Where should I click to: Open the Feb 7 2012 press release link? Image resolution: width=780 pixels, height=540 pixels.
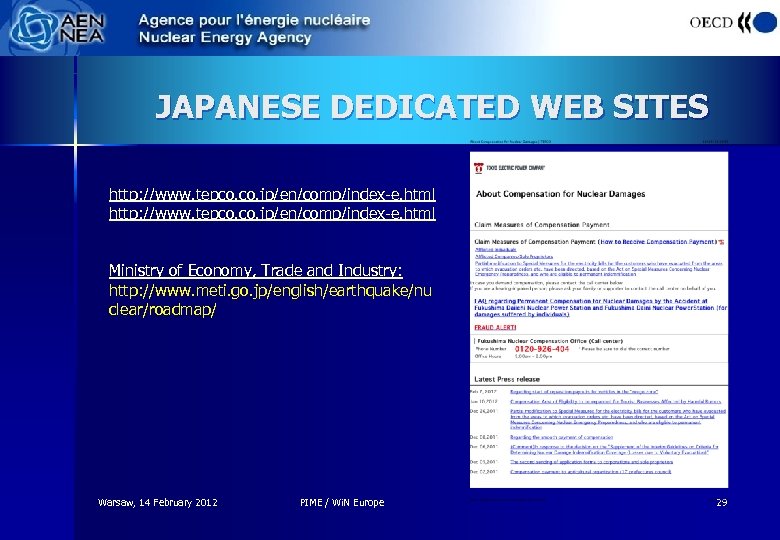584,392
